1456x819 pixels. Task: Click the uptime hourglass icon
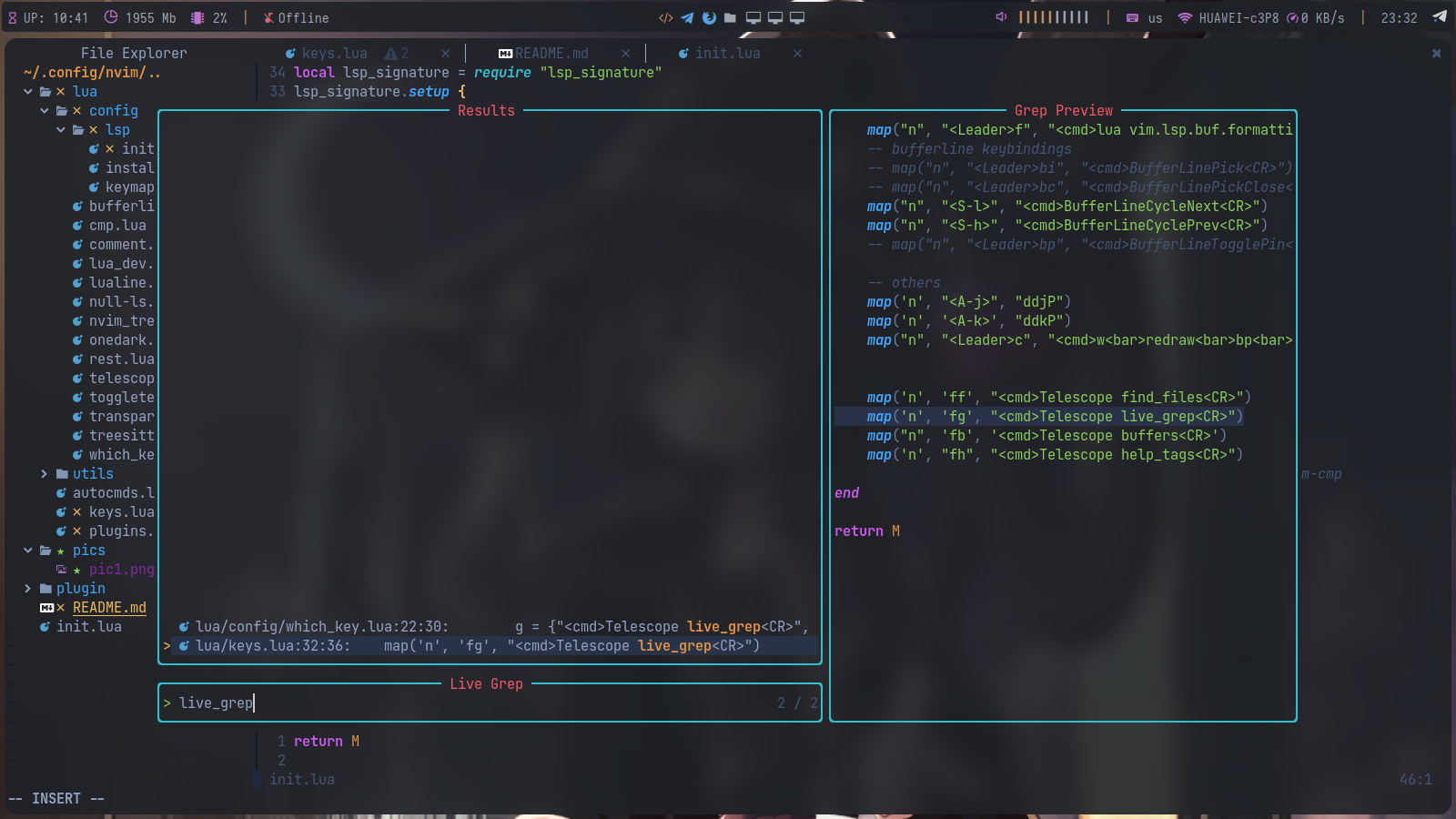point(13,18)
